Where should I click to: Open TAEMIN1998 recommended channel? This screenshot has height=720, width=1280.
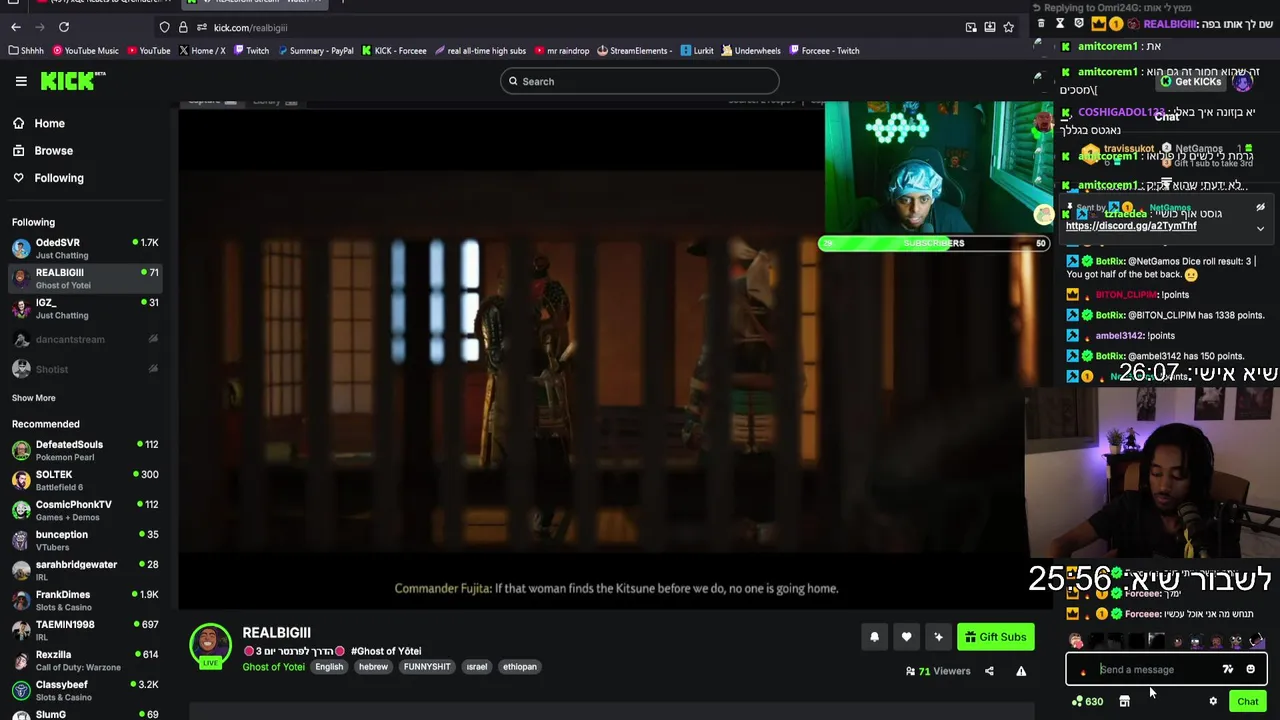[x=85, y=630]
